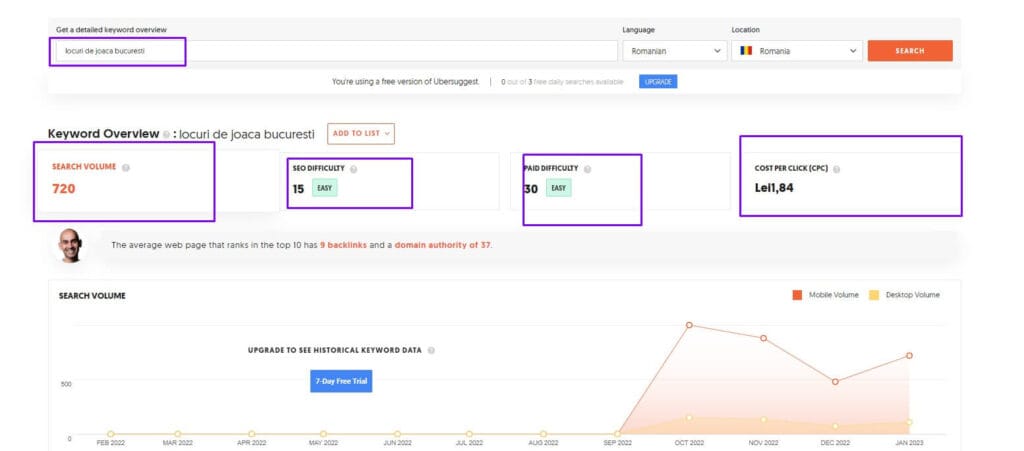The width and height of the screenshot is (1024, 451).
Task: Toggle the Mobile Volume legend swatch
Action: [797, 295]
